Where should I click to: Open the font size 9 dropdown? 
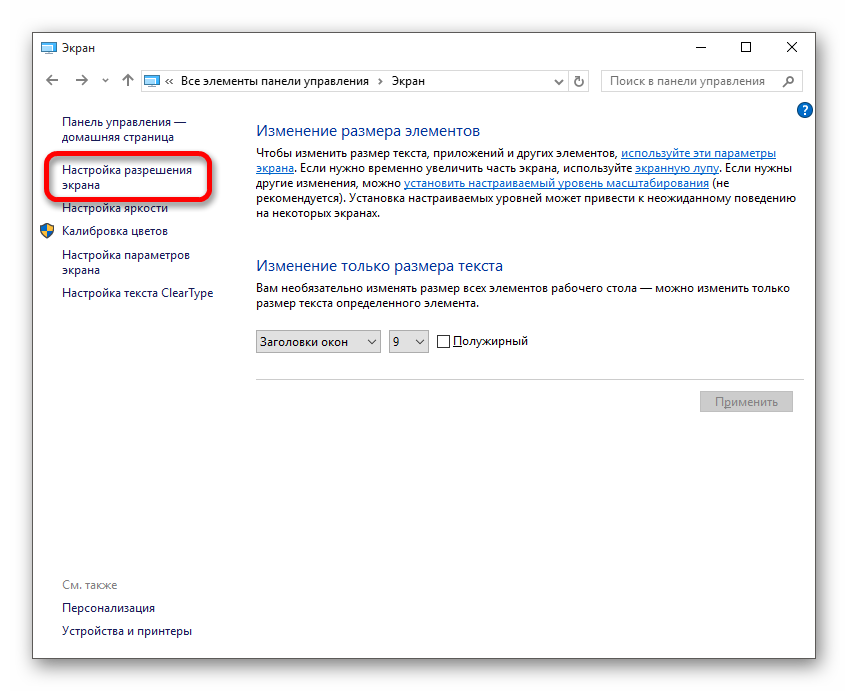click(x=409, y=342)
